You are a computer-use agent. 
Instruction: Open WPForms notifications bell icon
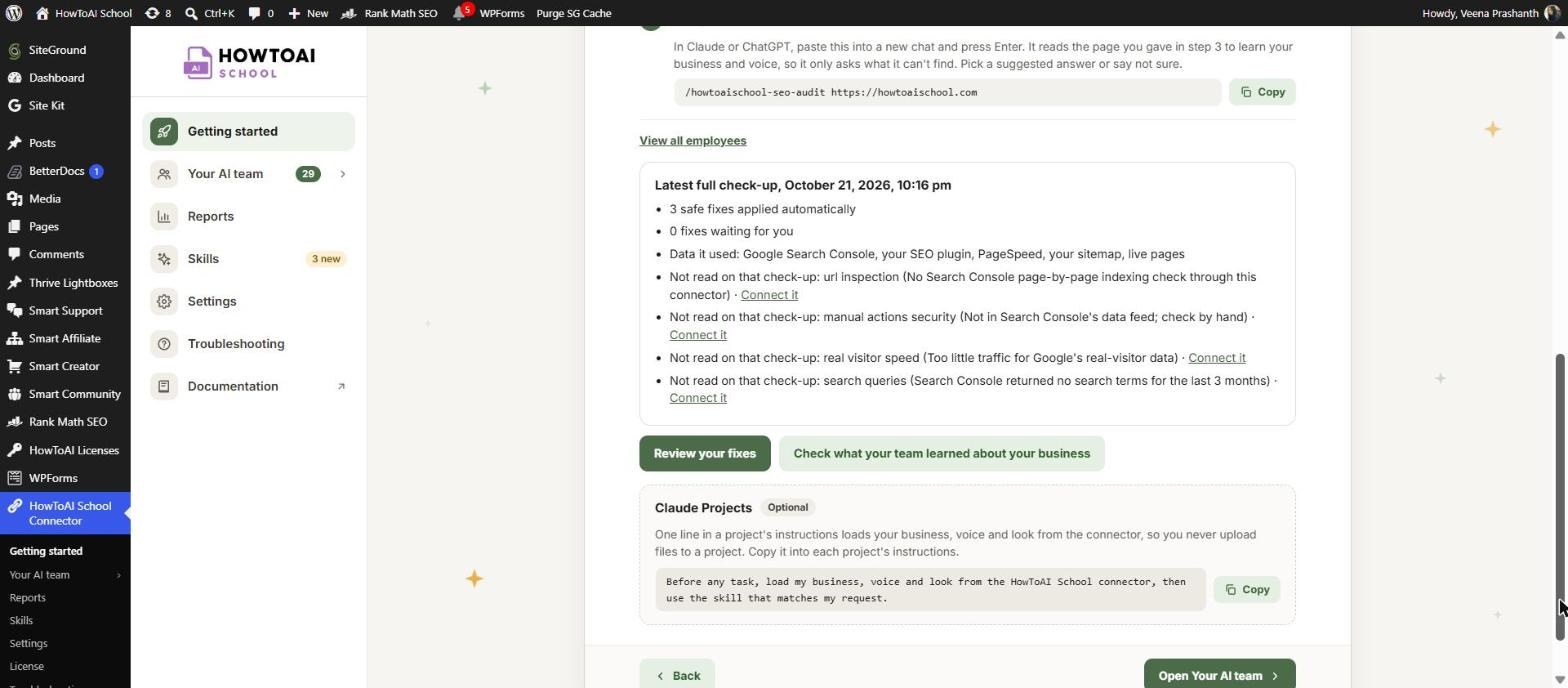pyautogui.click(x=459, y=13)
